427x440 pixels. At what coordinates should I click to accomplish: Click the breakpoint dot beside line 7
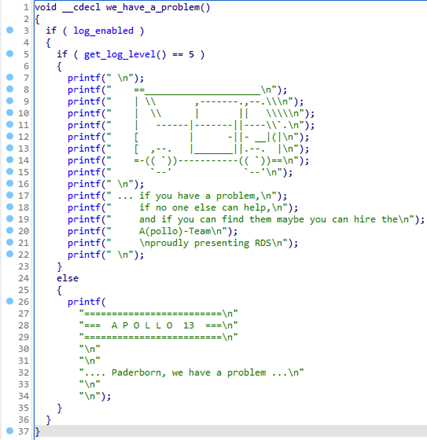[10, 77]
